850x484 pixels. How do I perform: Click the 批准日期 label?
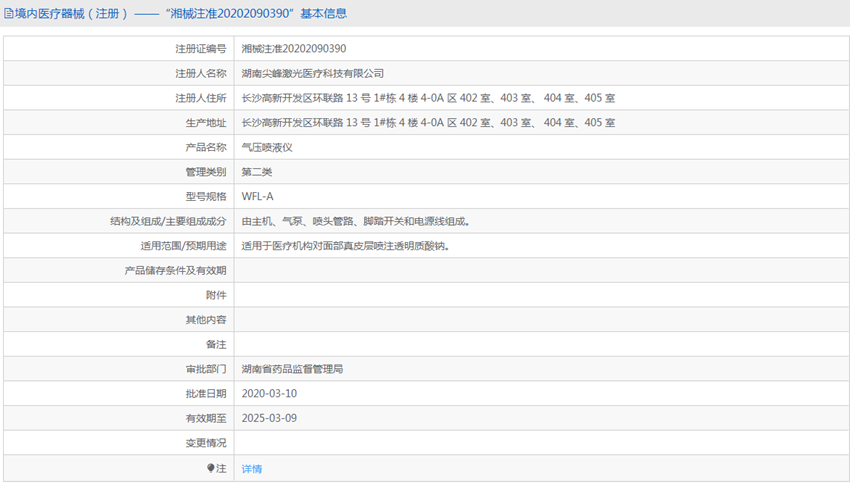206,394
